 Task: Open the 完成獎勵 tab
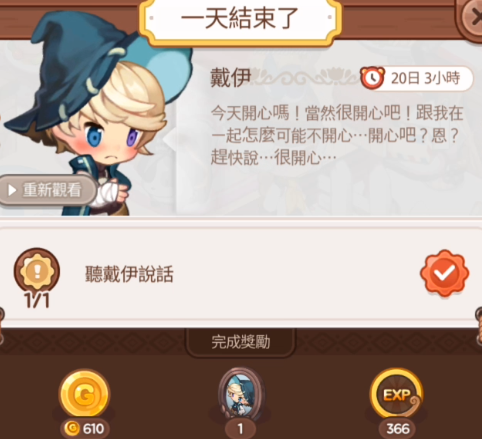click(x=241, y=342)
